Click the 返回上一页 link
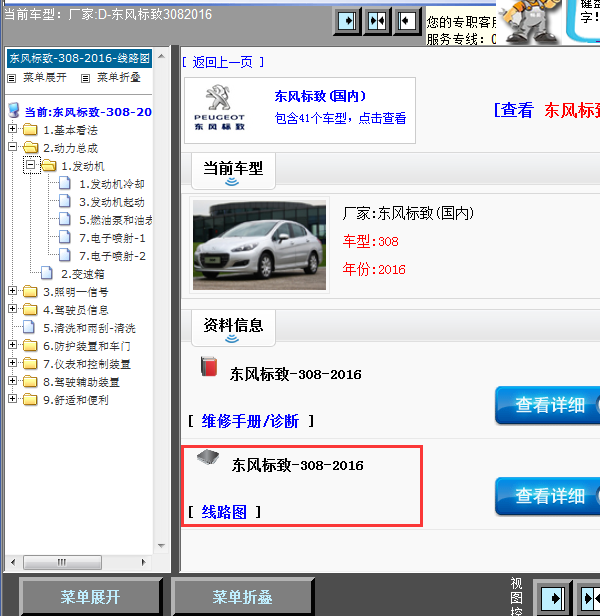This screenshot has height=616, width=600. pos(222,62)
